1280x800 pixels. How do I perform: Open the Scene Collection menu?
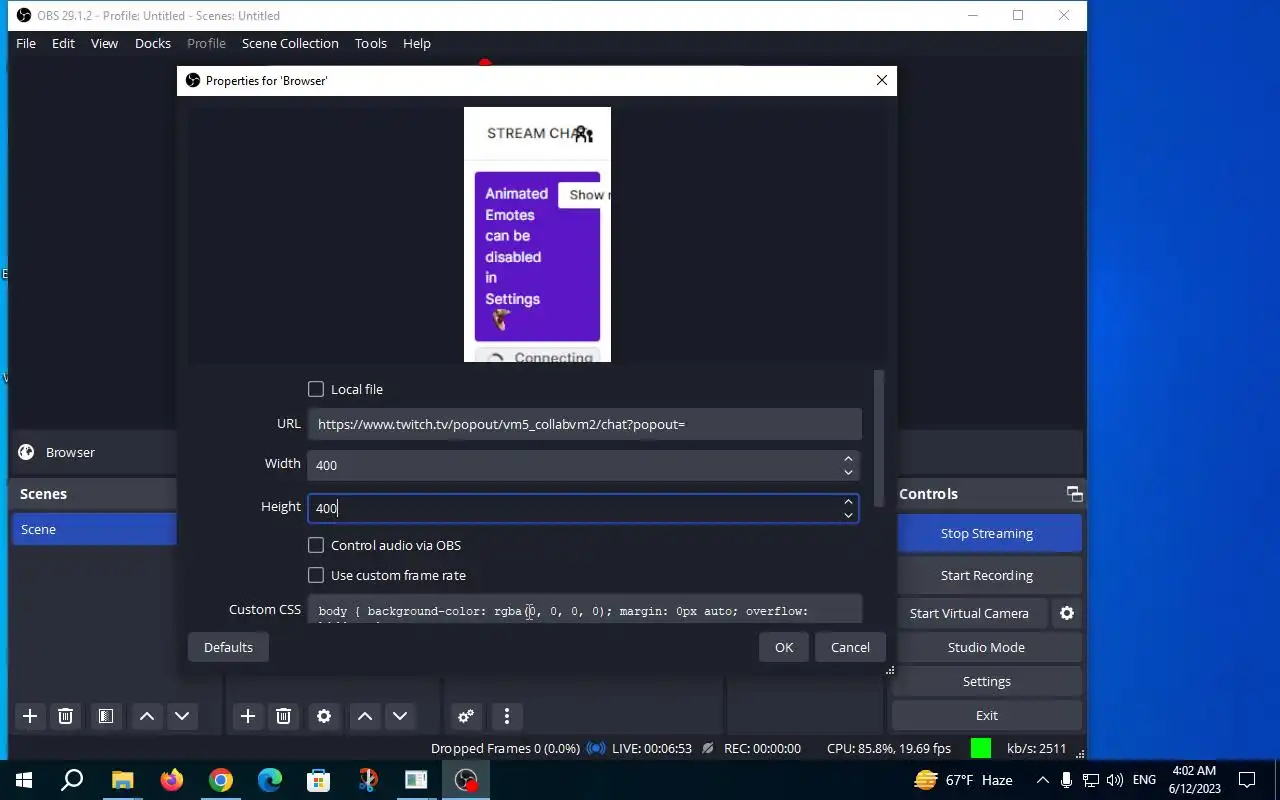(x=290, y=43)
